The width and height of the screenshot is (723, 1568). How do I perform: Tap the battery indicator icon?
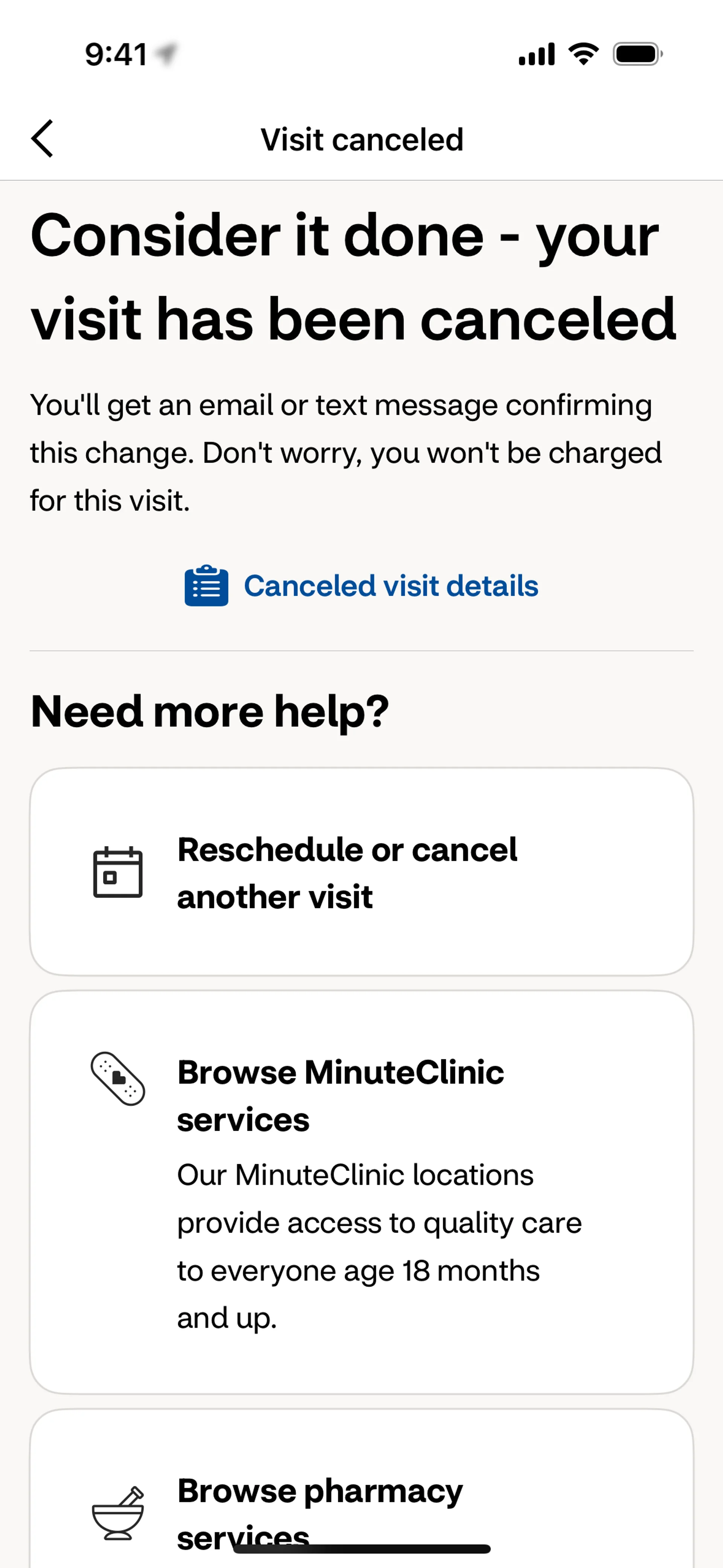point(637,54)
